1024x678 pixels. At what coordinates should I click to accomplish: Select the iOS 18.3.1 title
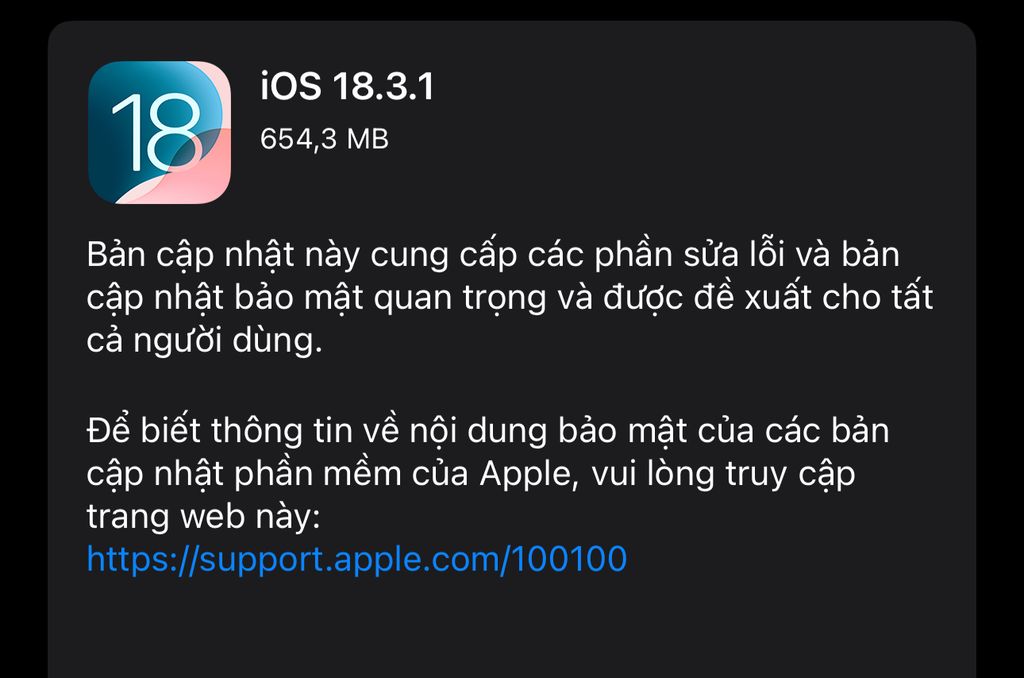[x=347, y=86]
